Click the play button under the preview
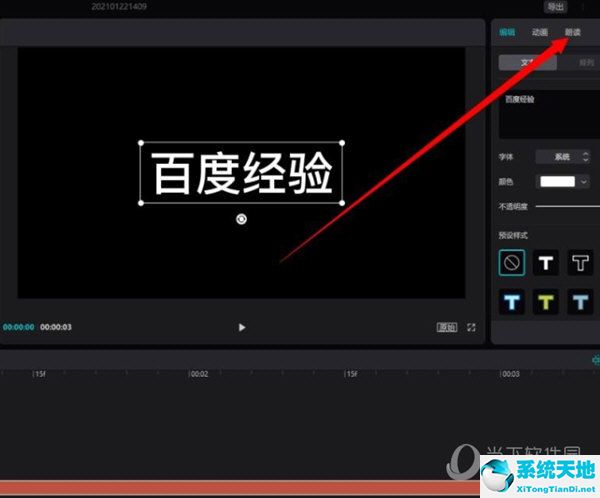The height and width of the screenshot is (498, 600). (x=242, y=327)
